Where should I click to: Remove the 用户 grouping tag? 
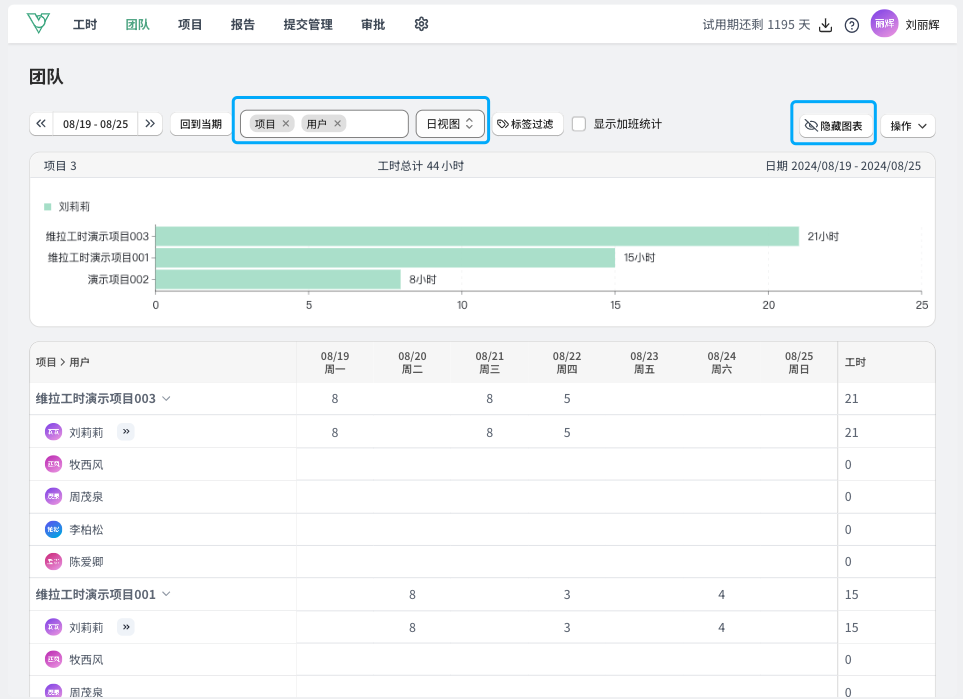tap(338, 124)
